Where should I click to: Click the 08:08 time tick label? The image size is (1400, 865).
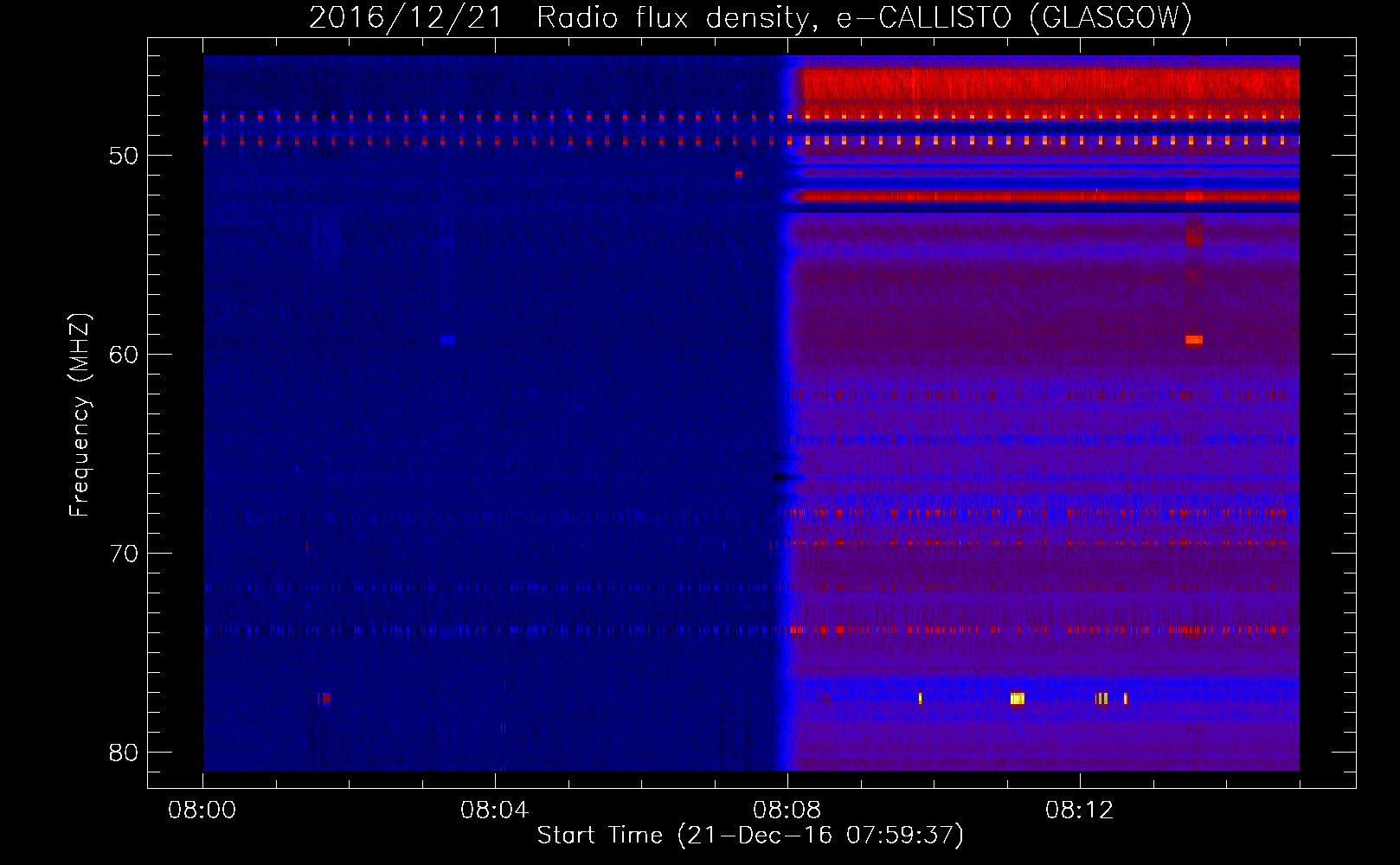[x=787, y=811]
